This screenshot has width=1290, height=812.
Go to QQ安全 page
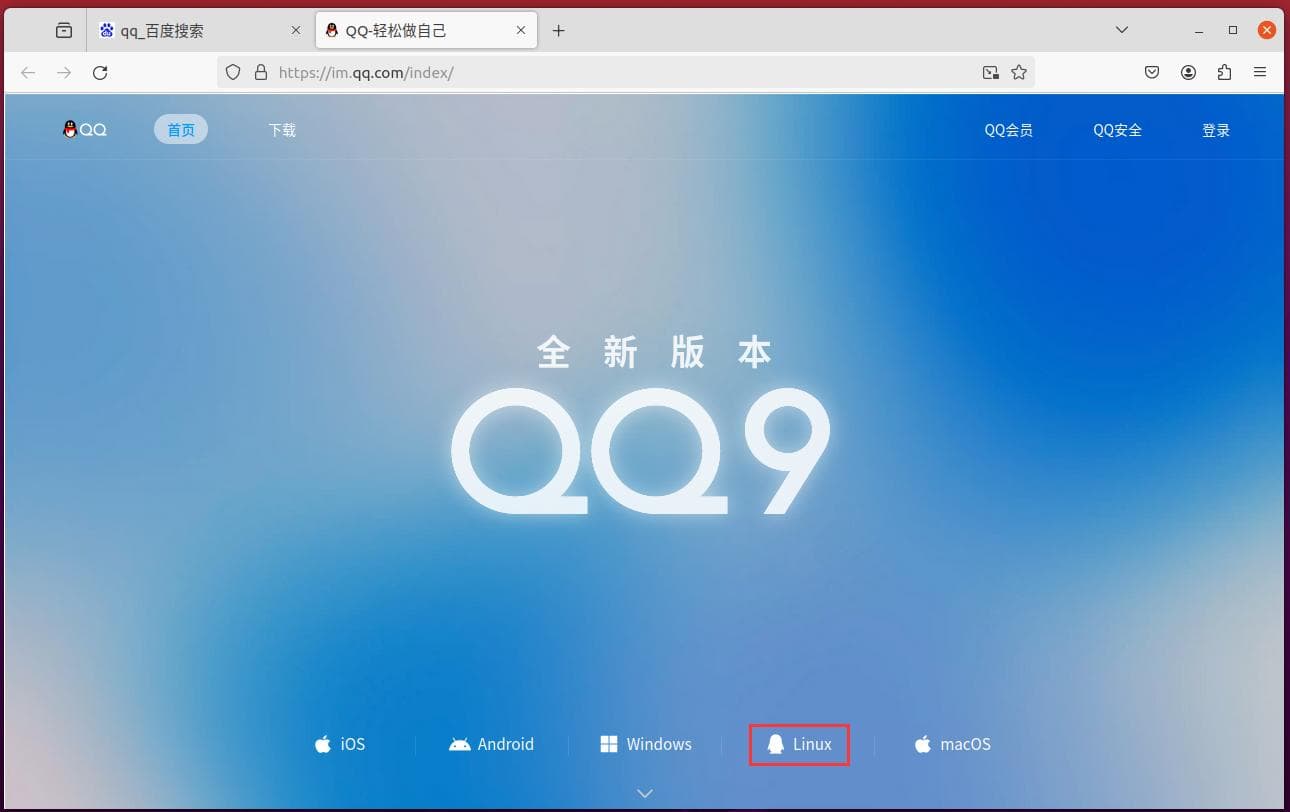1117,130
